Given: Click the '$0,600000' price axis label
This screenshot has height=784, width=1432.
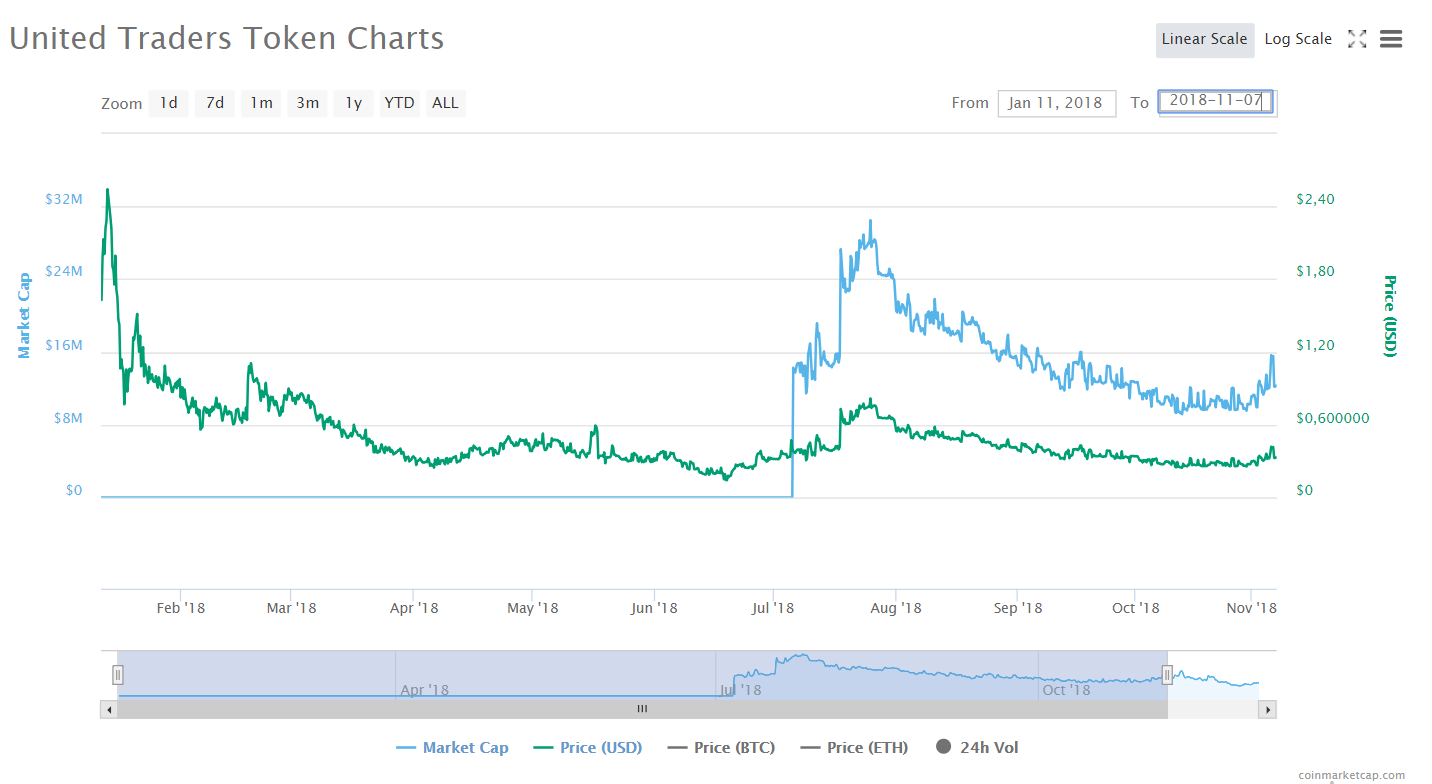Looking at the screenshot, I should click(1333, 418).
